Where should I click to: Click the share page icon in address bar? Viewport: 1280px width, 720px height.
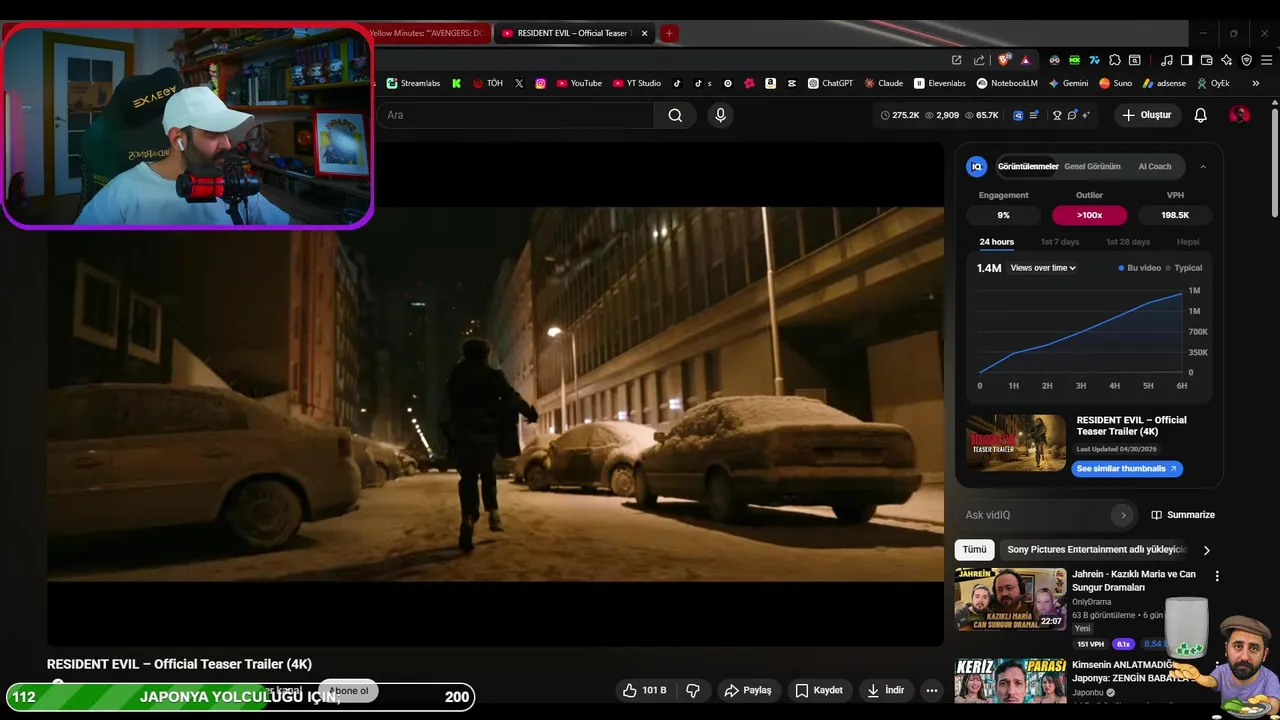tap(979, 60)
